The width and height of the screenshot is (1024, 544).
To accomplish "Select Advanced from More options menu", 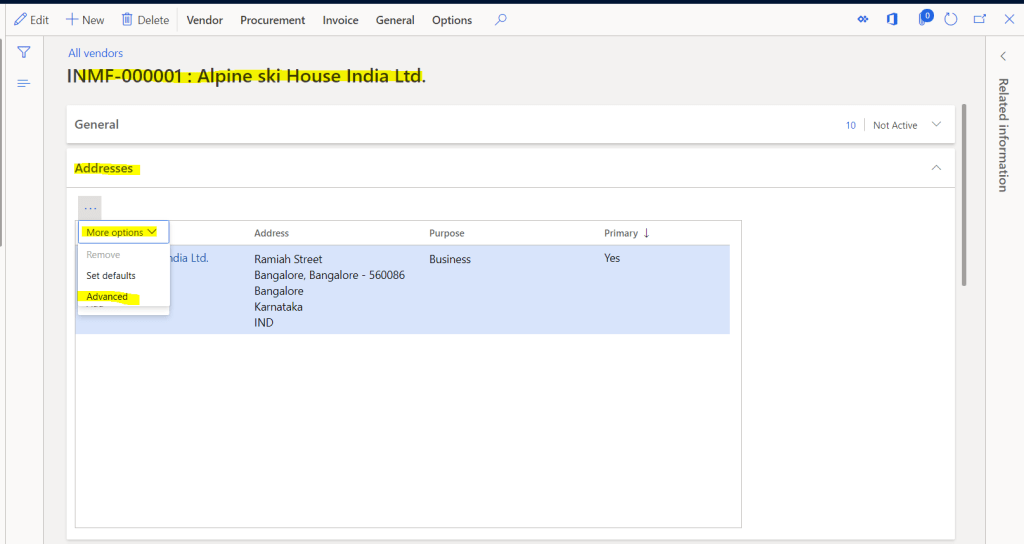I will pos(107,297).
